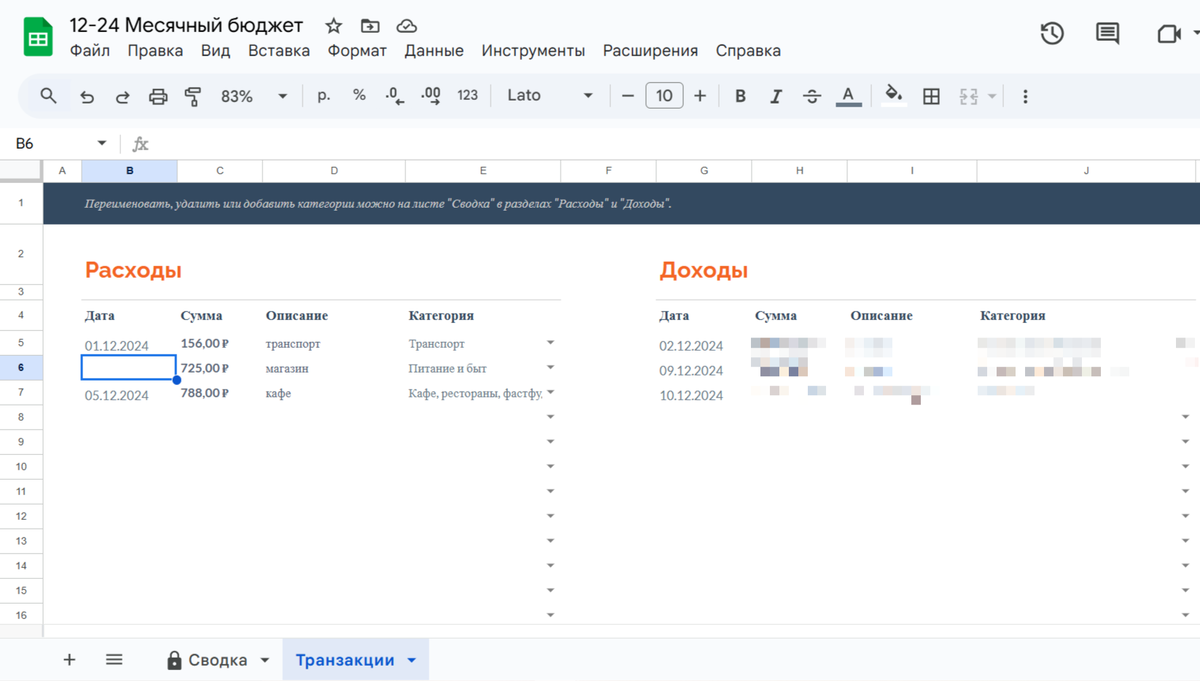Screen dimensions: 1200x681
Task: Open version history clock icon
Action: (1052, 33)
